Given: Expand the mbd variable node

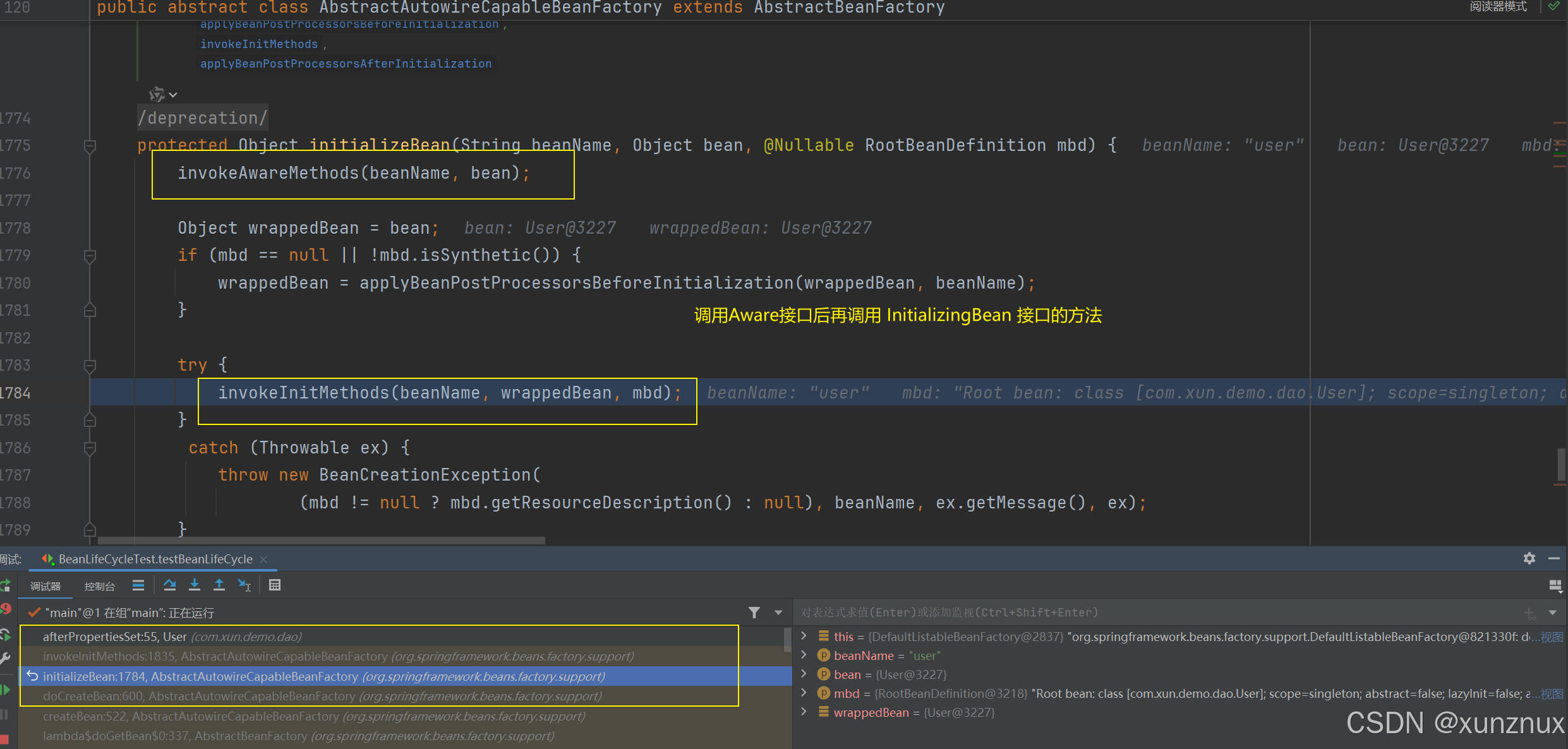Looking at the screenshot, I should 804,693.
